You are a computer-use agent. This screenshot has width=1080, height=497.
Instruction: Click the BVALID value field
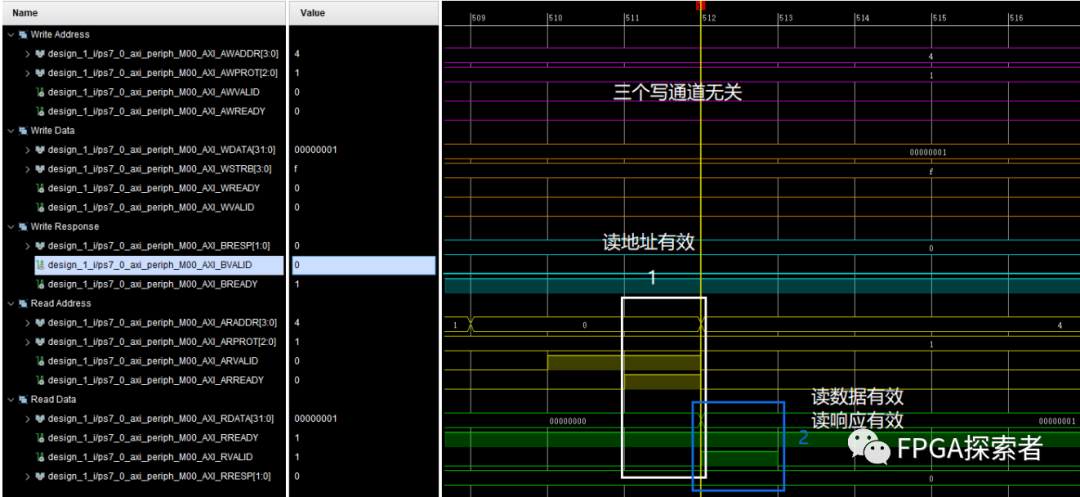pos(363,265)
